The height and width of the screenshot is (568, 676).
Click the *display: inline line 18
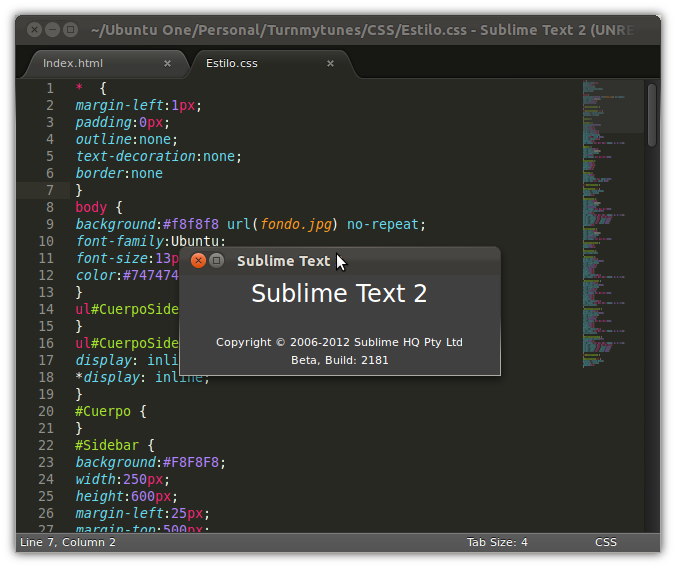[143, 377]
